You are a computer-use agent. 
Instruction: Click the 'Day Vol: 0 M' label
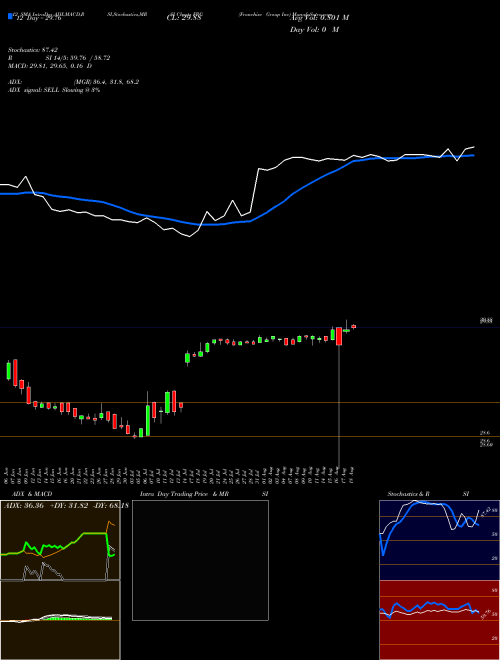point(314,30)
